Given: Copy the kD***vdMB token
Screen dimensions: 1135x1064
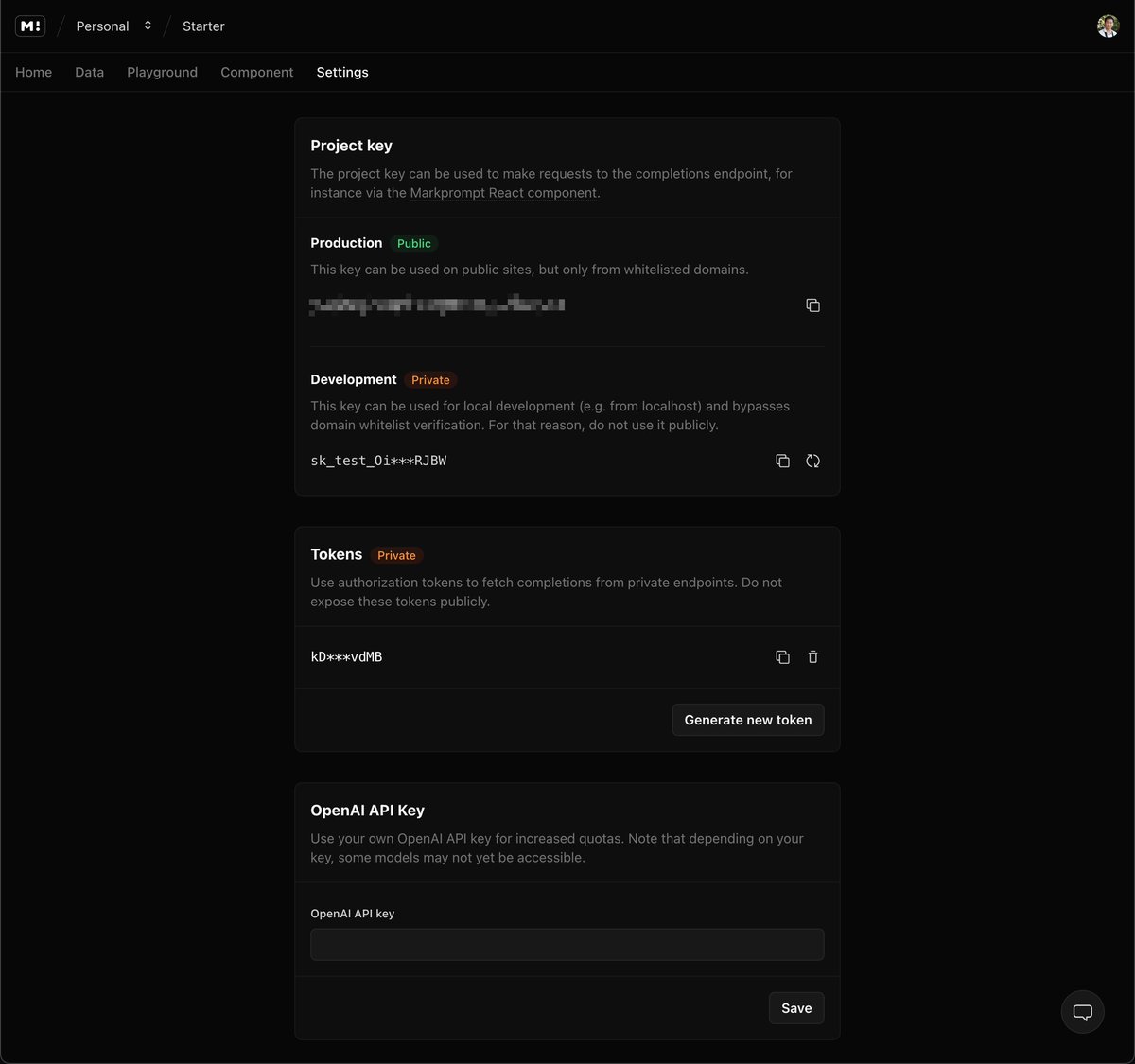Looking at the screenshot, I should (782, 656).
